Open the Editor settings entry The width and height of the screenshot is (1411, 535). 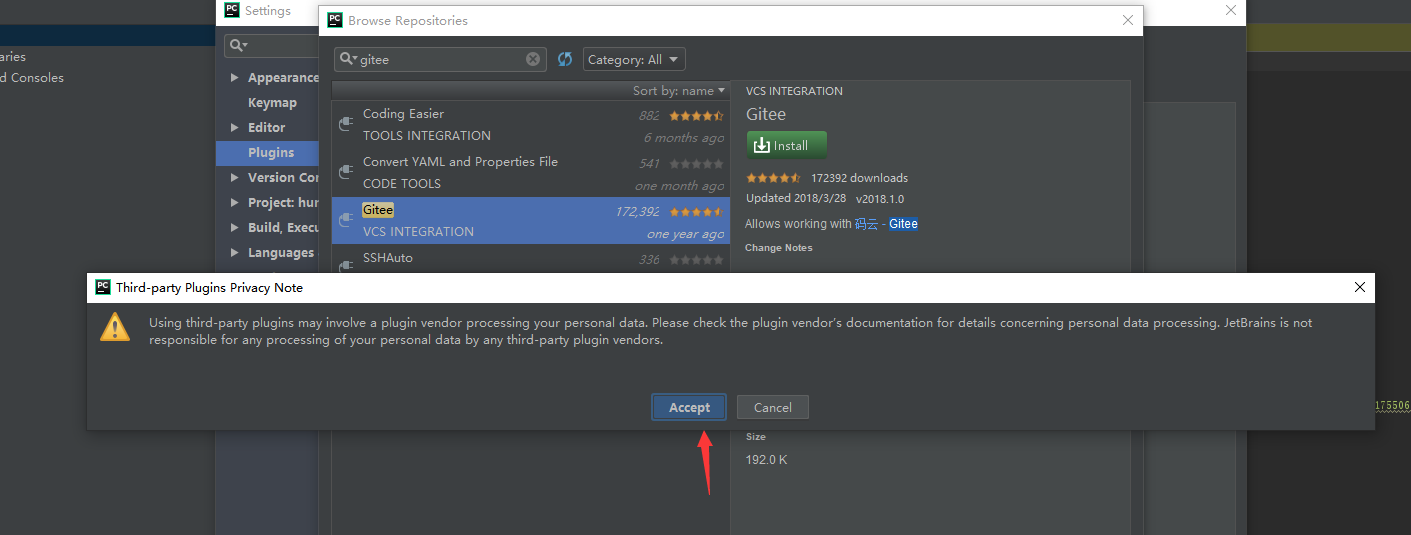point(266,127)
